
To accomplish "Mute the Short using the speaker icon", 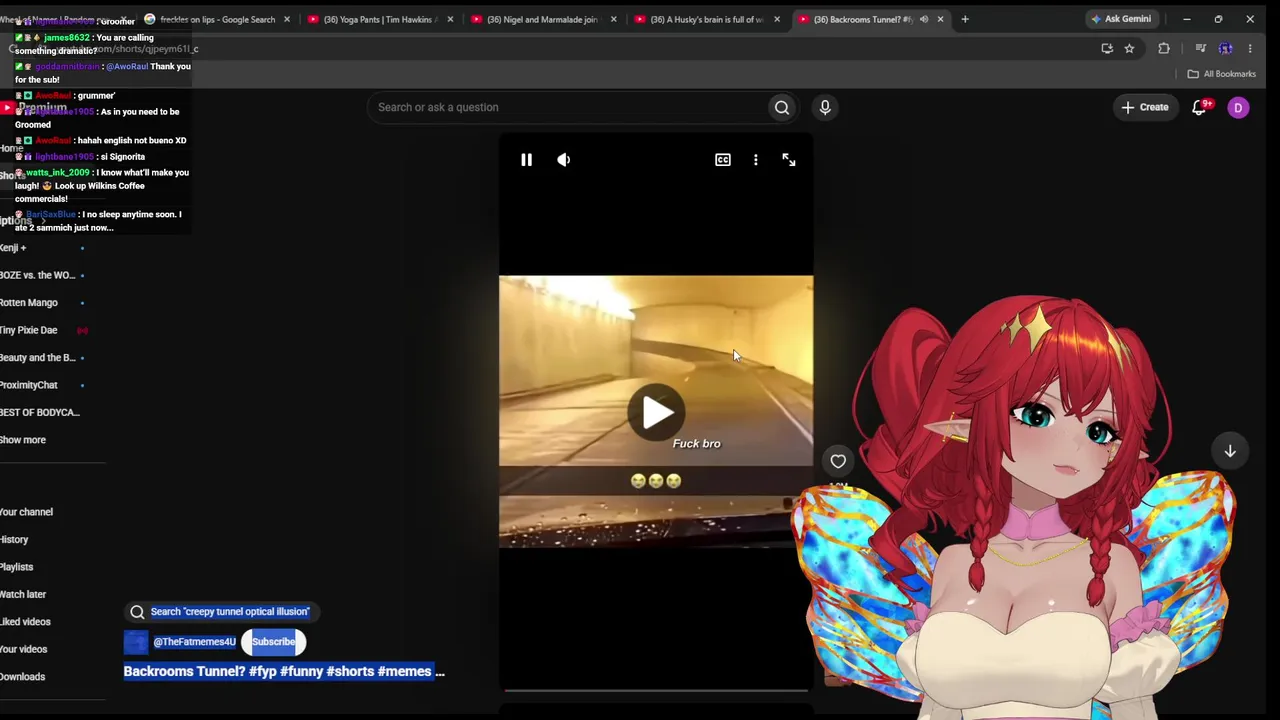I will pos(564,160).
